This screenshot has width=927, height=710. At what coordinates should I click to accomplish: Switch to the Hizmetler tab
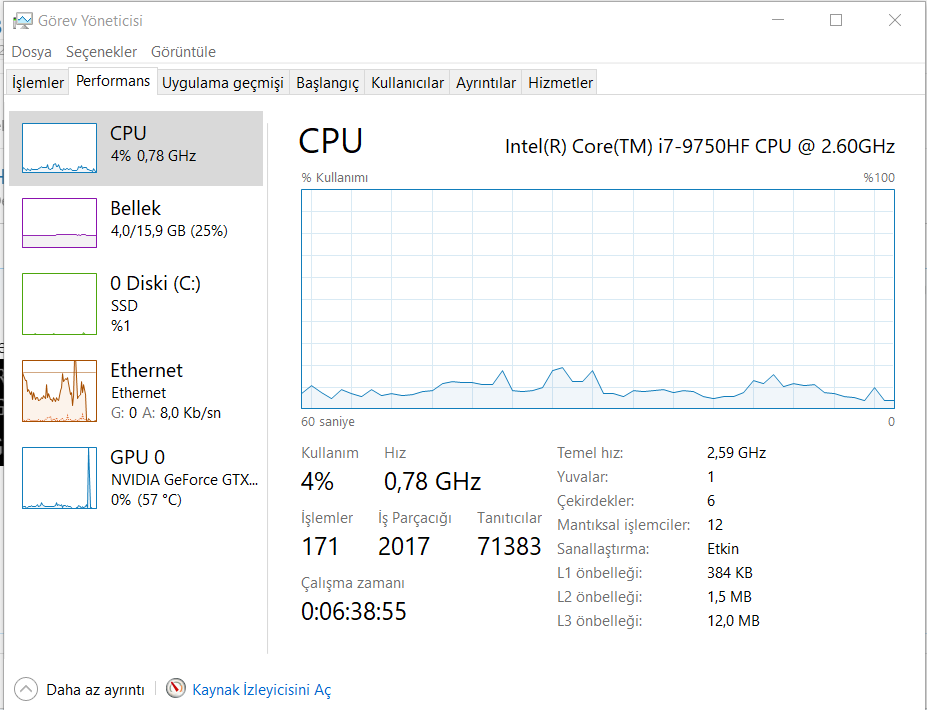(x=560, y=83)
